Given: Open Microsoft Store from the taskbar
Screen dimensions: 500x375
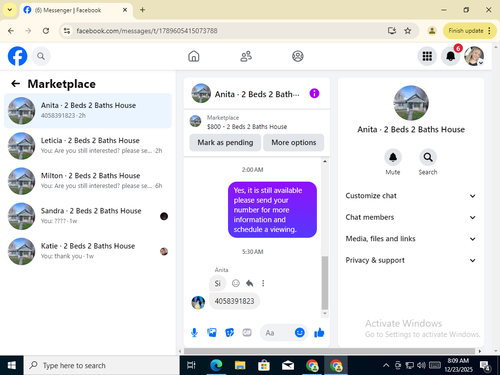Looking at the screenshot, I should [264, 365].
